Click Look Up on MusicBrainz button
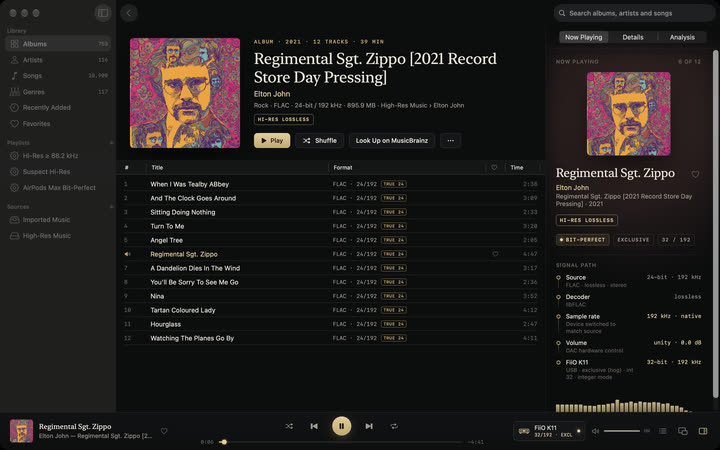720x450 pixels. point(392,141)
